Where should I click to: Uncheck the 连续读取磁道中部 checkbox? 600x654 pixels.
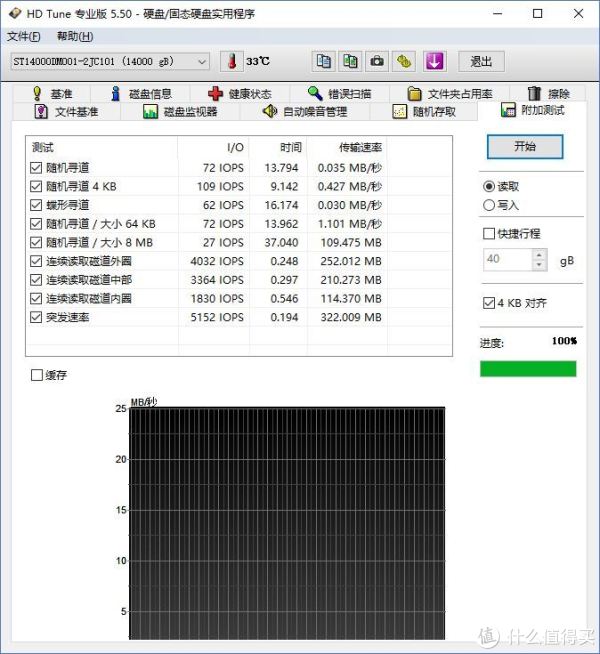coord(36,280)
